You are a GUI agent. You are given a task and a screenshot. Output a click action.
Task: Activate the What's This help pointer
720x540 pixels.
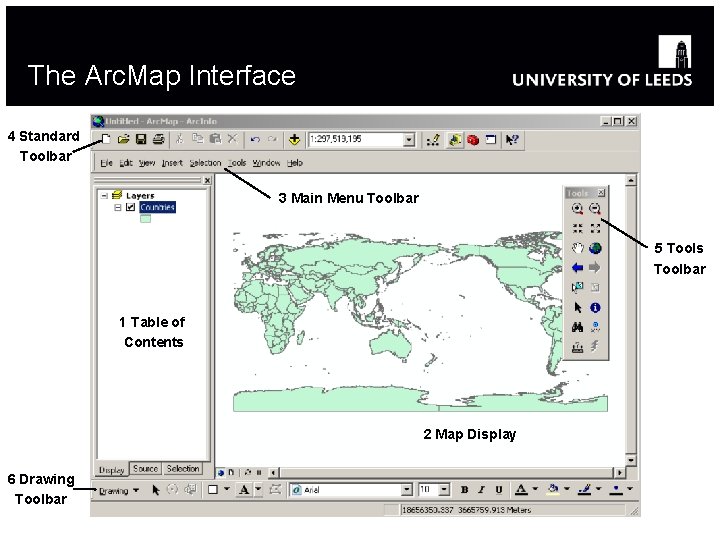(x=512, y=140)
